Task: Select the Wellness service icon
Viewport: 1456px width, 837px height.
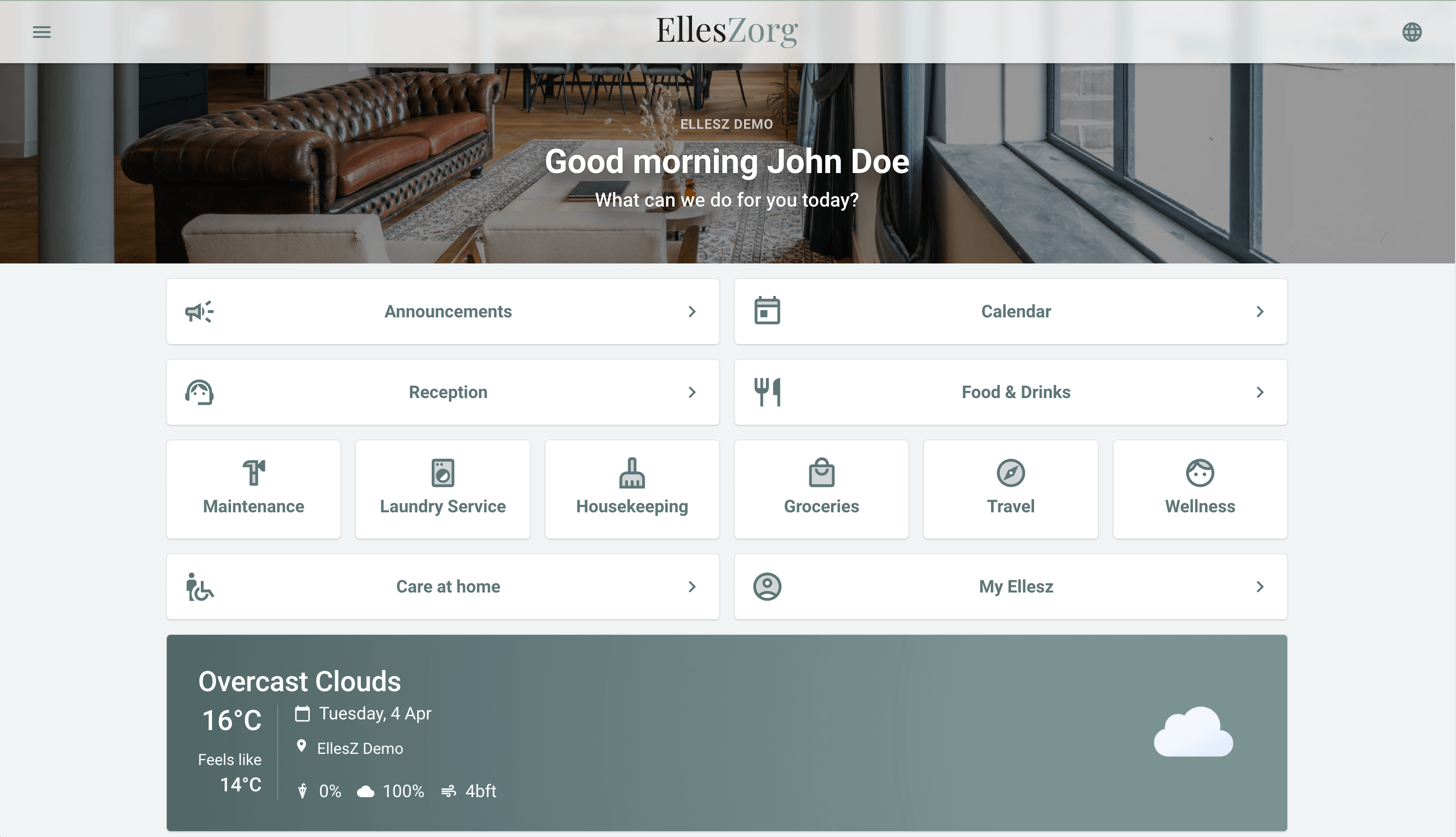Action: [x=1200, y=472]
